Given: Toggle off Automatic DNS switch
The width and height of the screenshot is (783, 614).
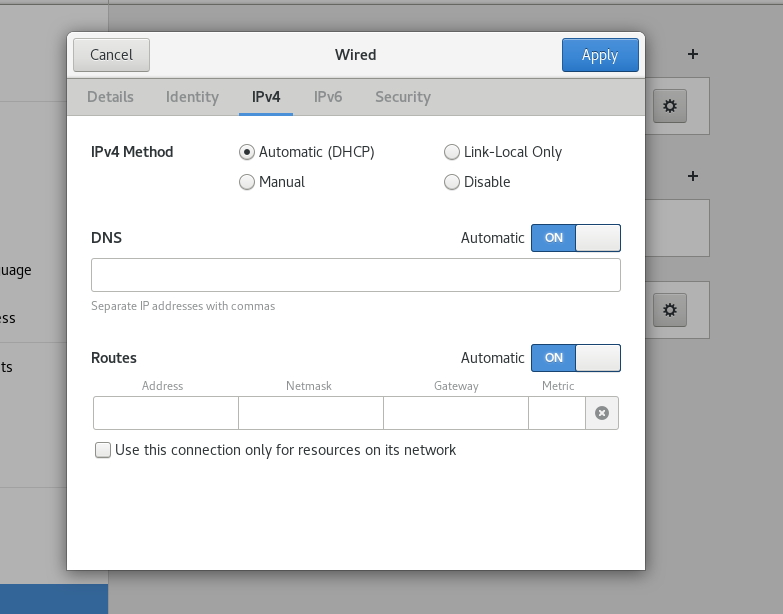Looking at the screenshot, I should point(575,238).
